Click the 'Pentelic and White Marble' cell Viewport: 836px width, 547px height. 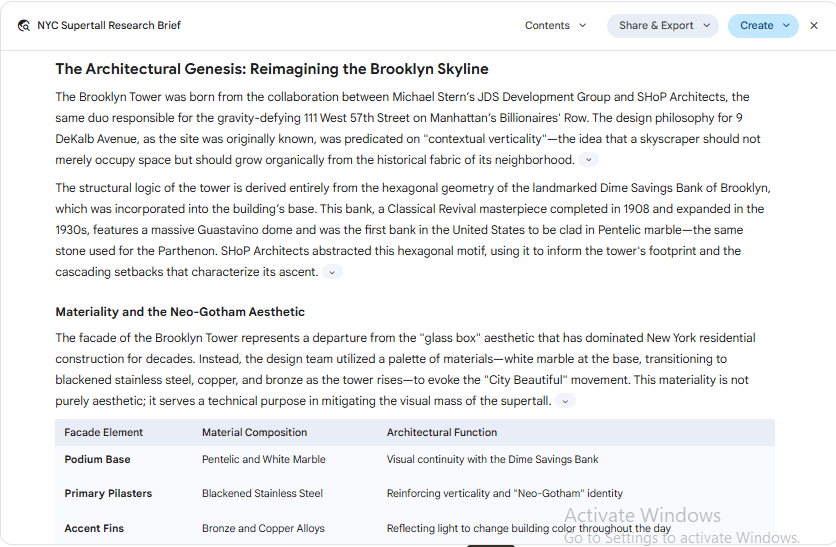pyautogui.click(x=264, y=460)
